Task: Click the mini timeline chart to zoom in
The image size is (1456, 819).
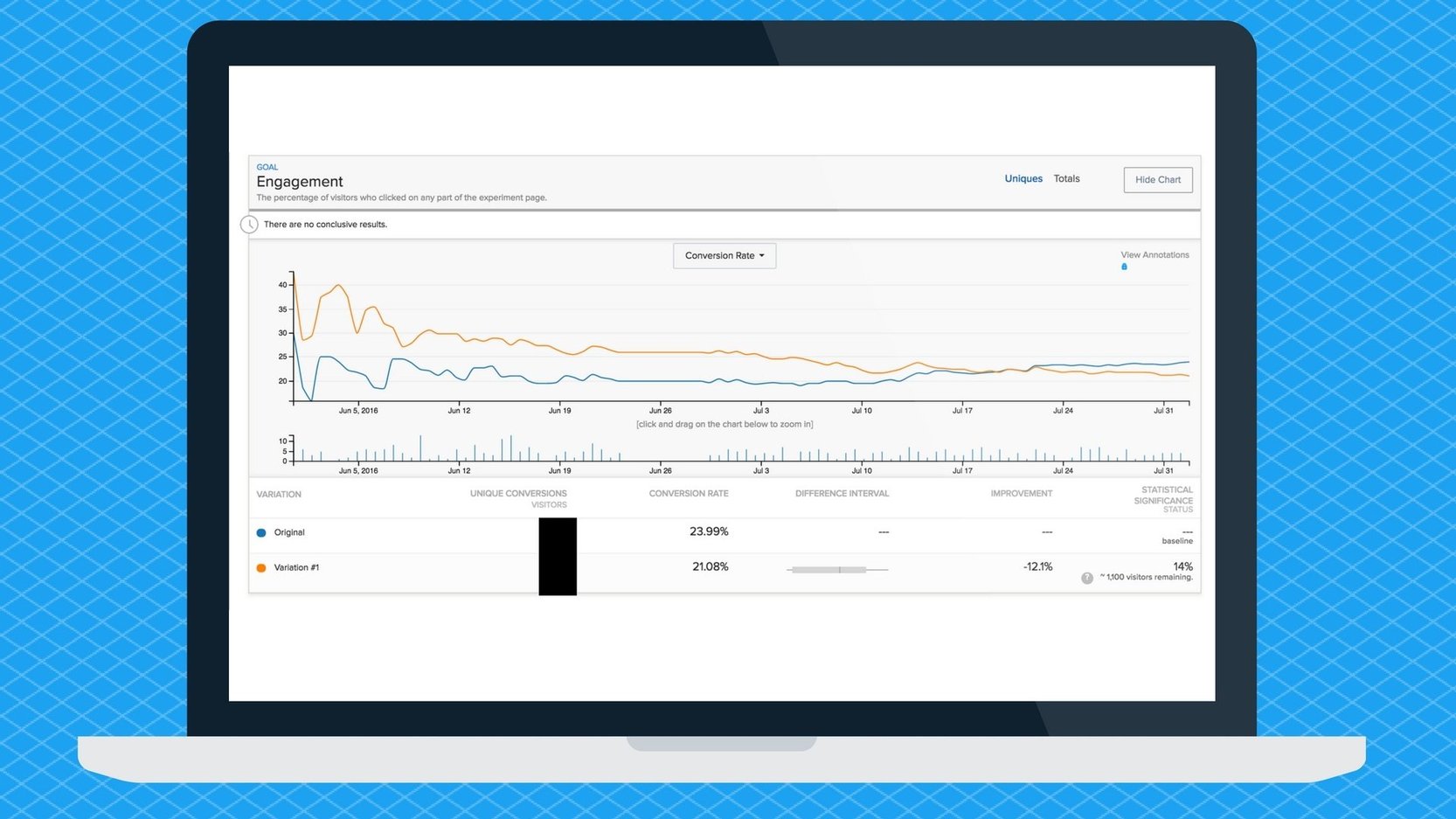Action: [725, 450]
